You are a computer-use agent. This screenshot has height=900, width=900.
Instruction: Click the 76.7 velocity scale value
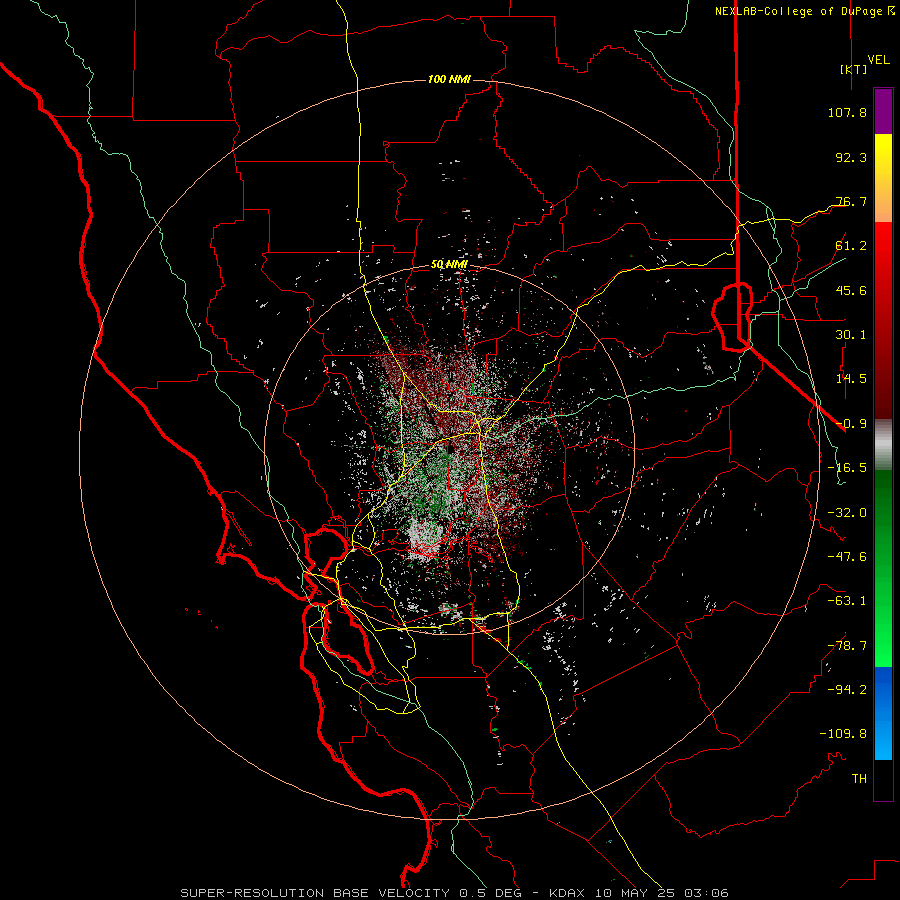[851, 201]
